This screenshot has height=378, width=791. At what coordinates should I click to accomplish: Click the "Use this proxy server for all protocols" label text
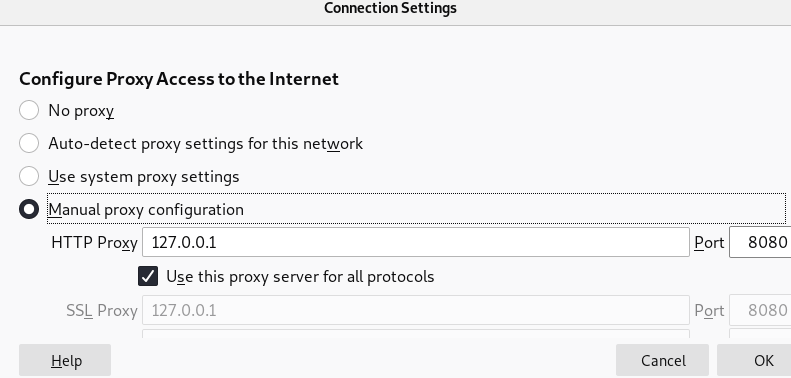click(300, 277)
